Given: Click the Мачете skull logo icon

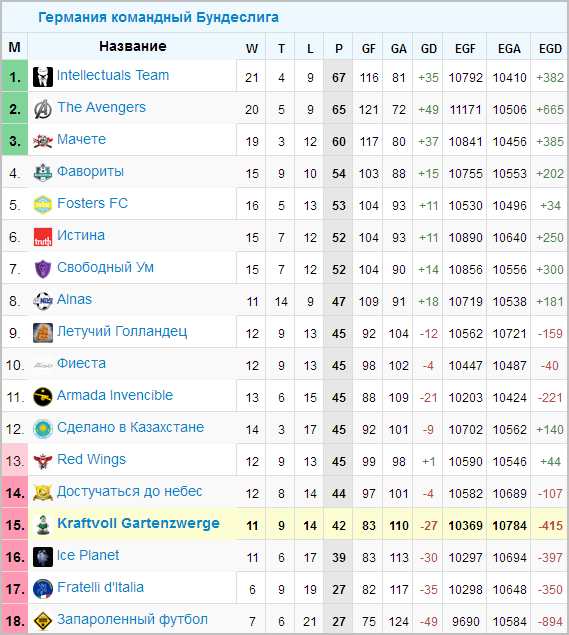Looking at the screenshot, I should click(43, 141).
